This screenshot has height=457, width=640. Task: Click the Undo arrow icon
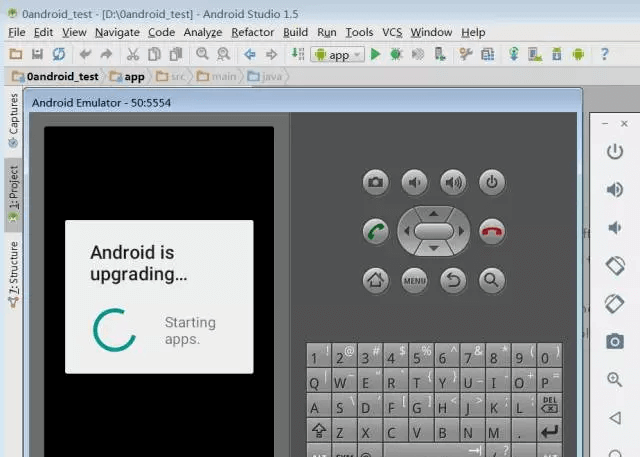pyautogui.click(x=85, y=54)
